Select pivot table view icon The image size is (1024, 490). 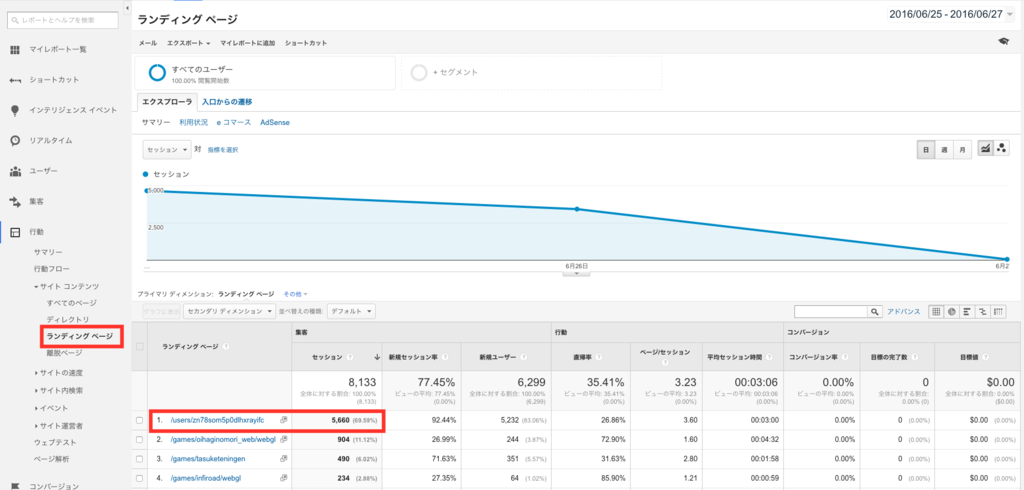[x=999, y=312]
